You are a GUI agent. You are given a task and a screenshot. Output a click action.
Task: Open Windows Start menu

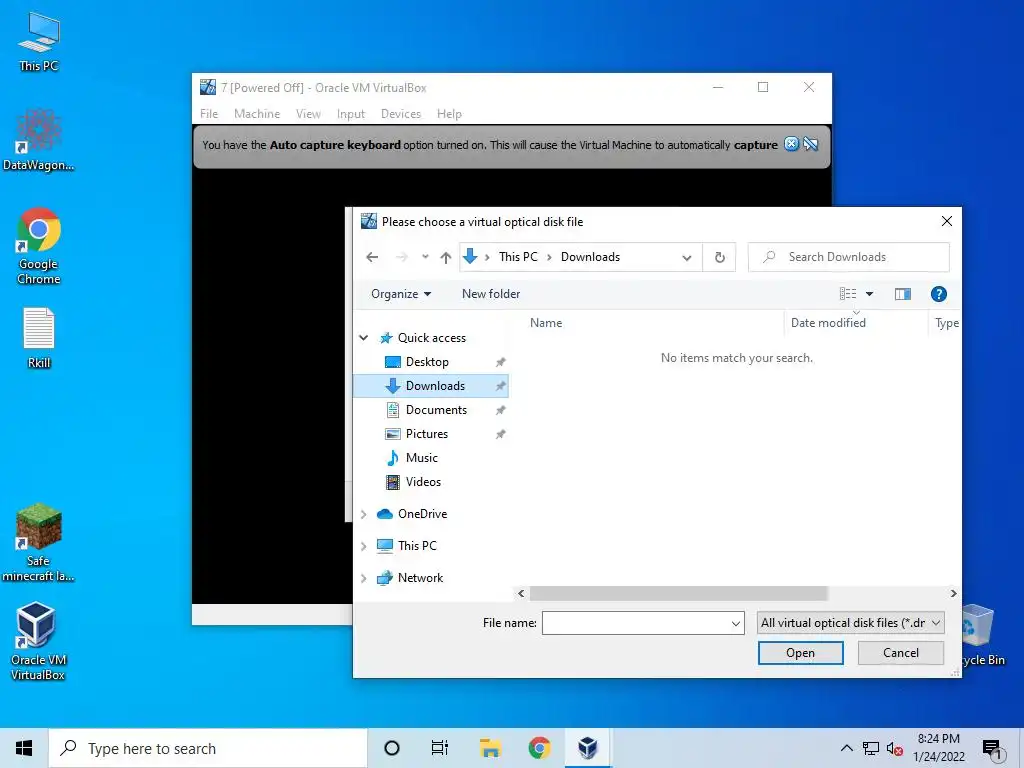point(24,748)
